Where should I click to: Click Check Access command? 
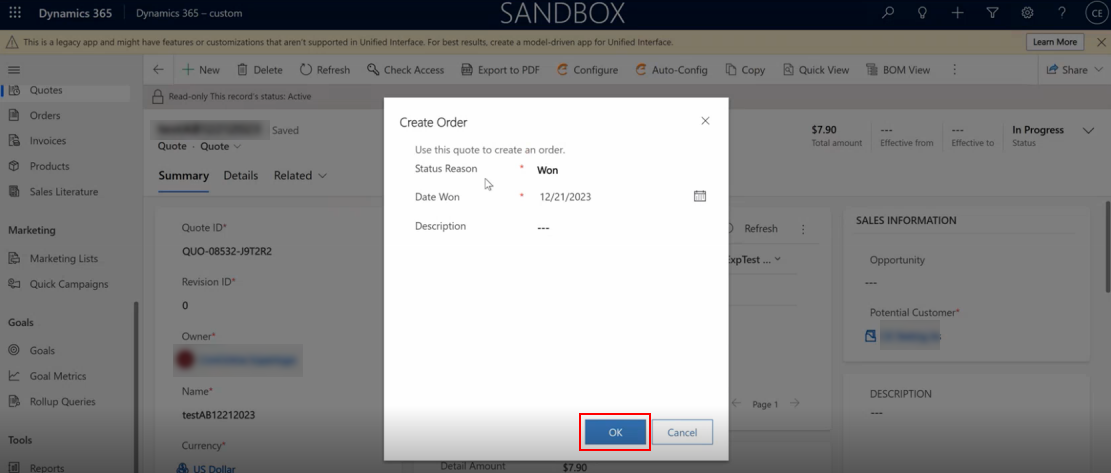tap(405, 70)
